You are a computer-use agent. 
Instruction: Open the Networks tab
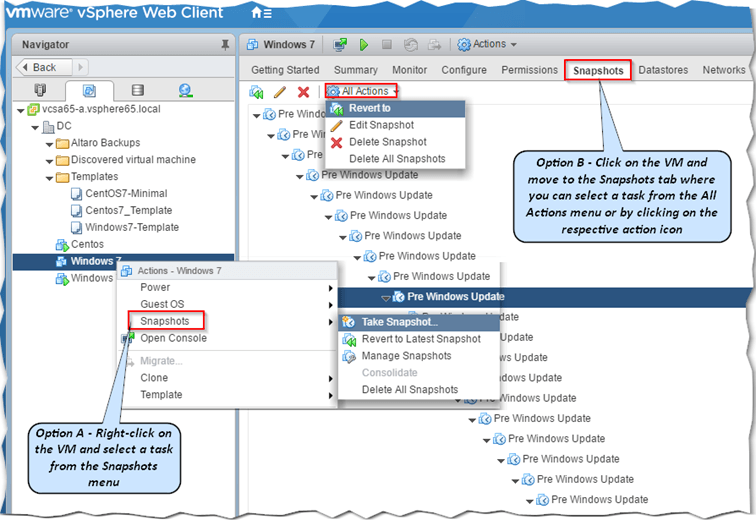[x=724, y=70]
